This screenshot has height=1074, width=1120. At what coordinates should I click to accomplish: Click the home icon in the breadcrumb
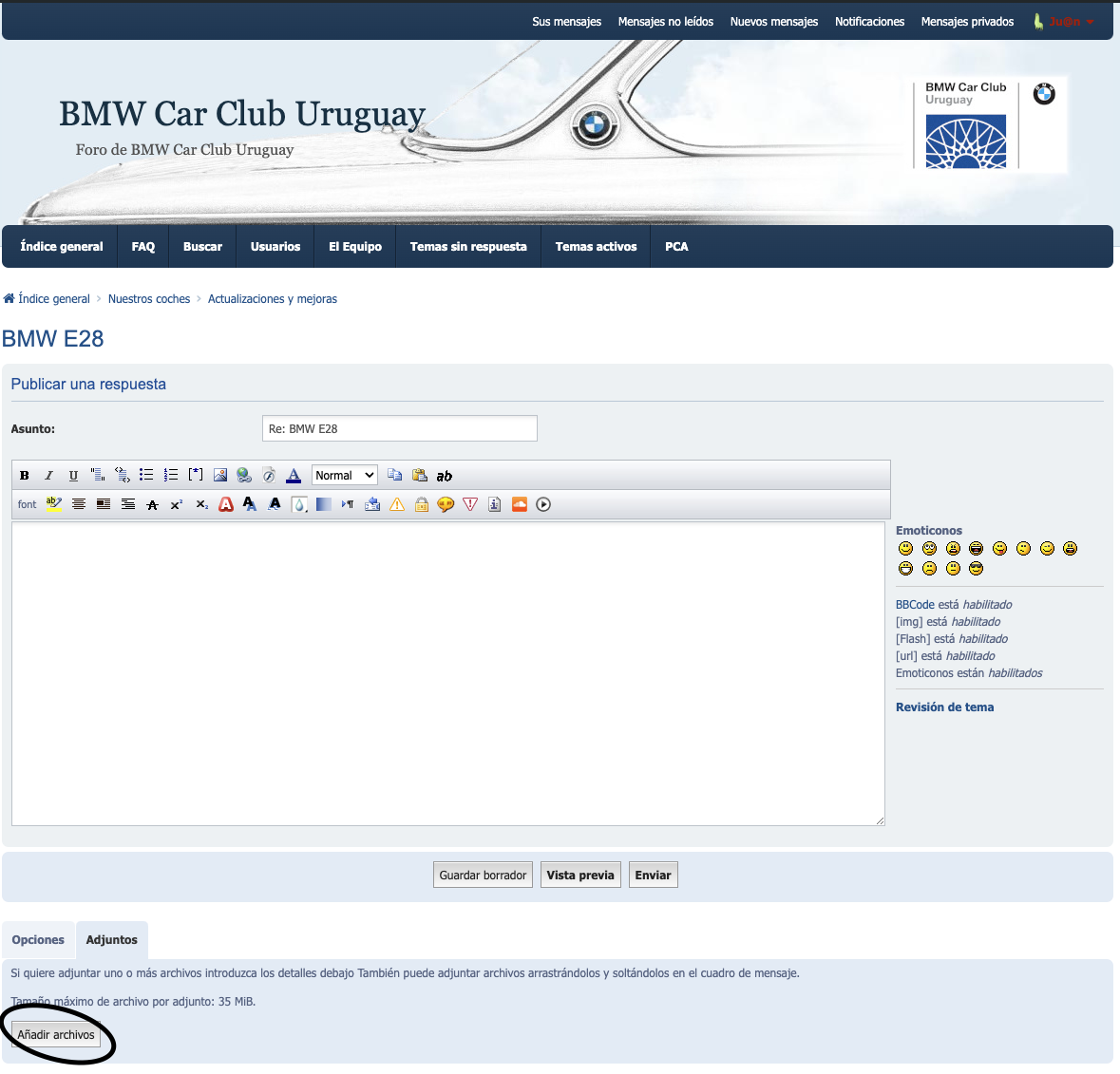click(x=8, y=298)
